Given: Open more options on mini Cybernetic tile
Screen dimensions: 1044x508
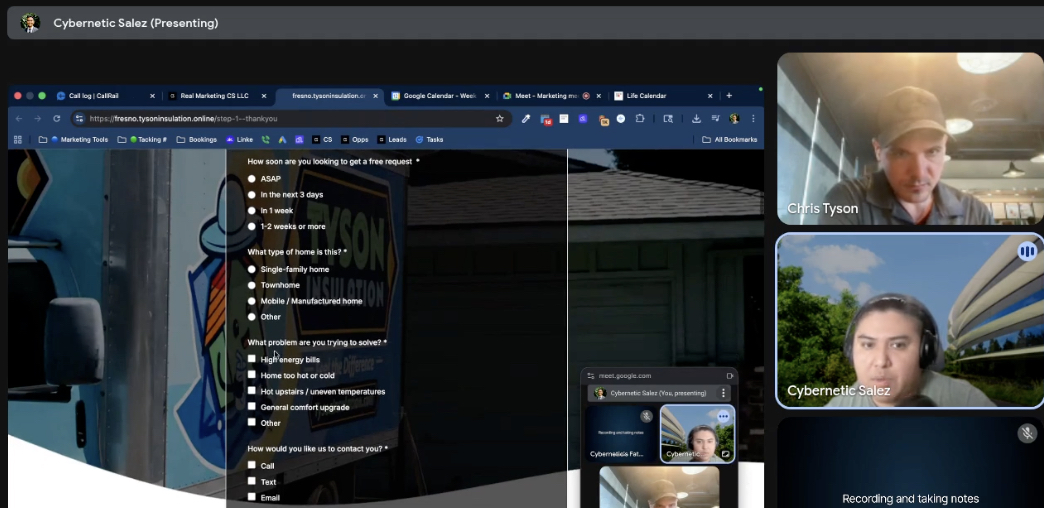Looking at the screenshot, I should (723, 416).
